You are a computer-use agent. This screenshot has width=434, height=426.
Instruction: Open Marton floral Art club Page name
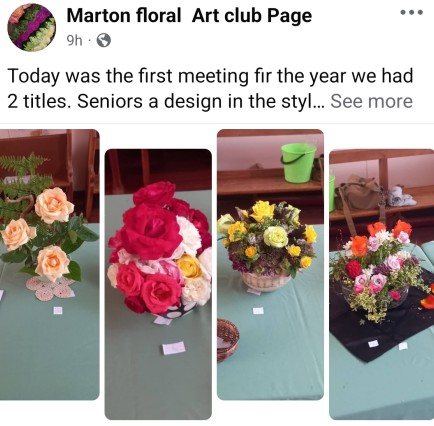189,16
